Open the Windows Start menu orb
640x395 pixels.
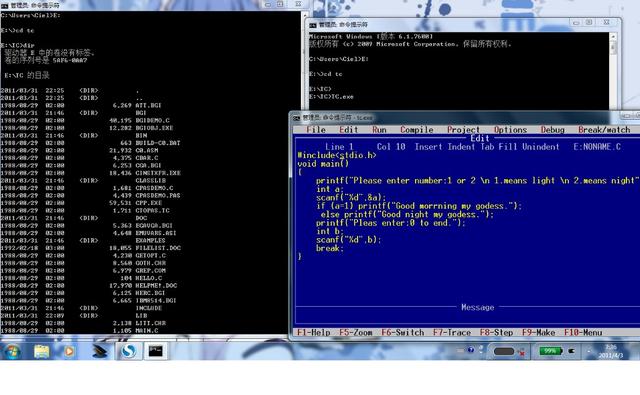click(x=12, y=351)
